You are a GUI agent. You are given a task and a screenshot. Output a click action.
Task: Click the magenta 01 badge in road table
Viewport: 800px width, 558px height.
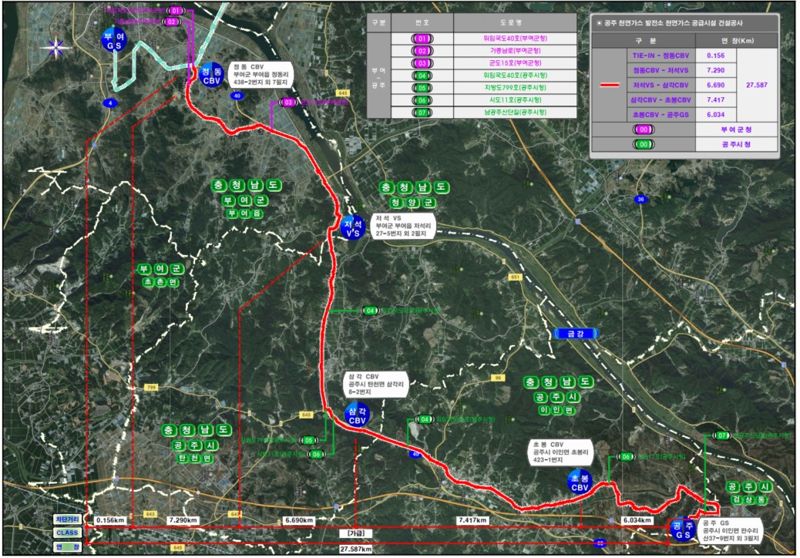422,38
